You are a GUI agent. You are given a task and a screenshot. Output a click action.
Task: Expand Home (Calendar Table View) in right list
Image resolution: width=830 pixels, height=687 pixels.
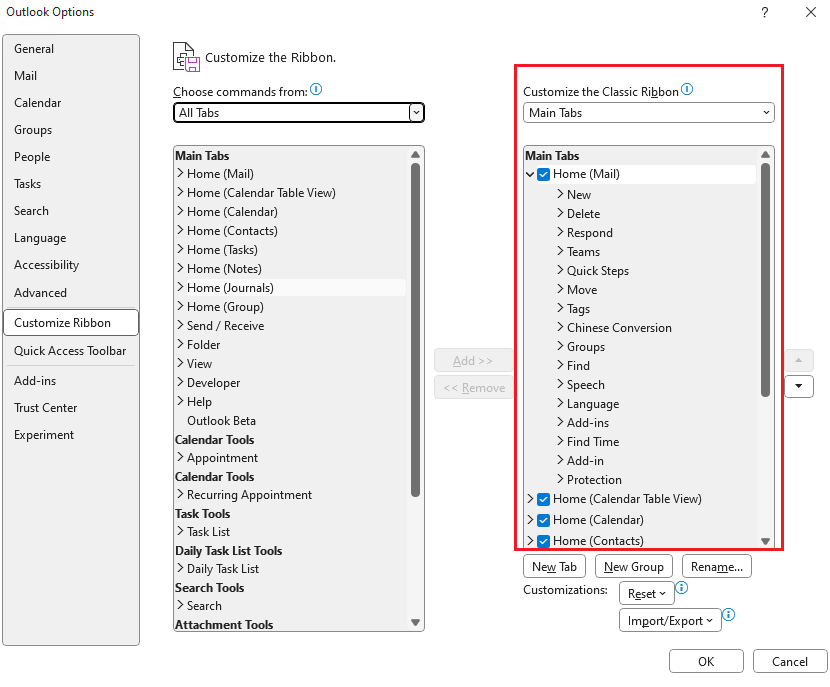pyautogui.click(x=530, y=499)
